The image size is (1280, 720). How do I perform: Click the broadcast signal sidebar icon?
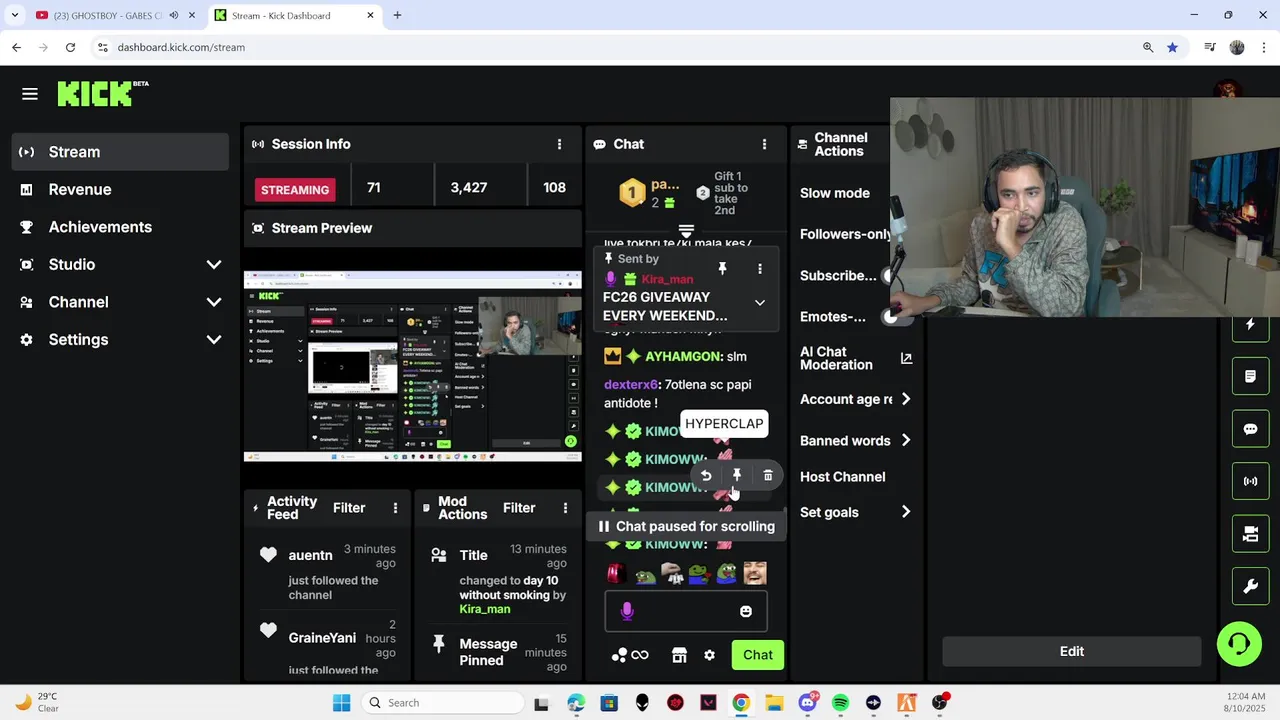(x=1250, y=481)
